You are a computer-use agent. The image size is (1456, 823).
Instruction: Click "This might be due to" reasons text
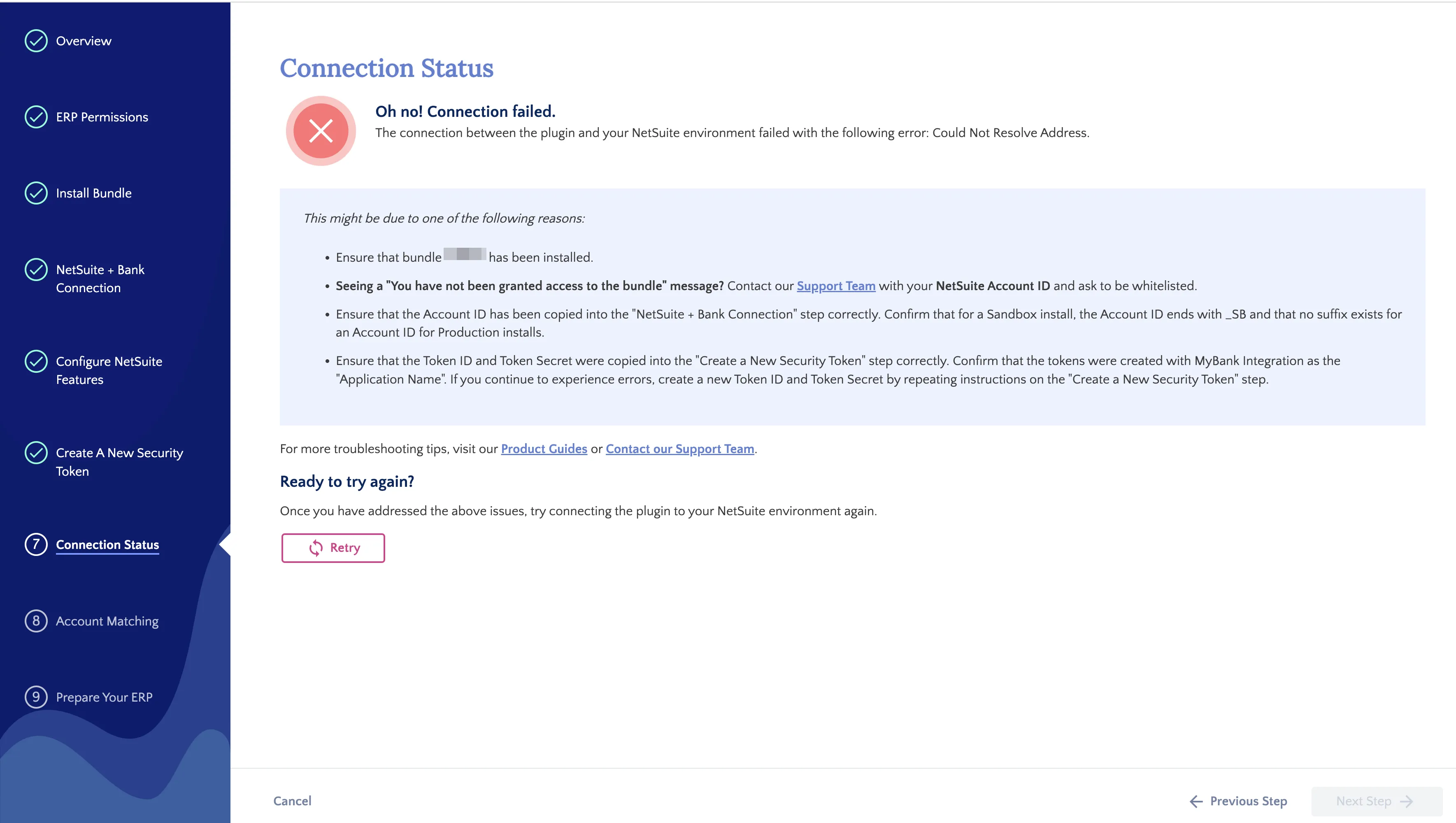point(444,218)
